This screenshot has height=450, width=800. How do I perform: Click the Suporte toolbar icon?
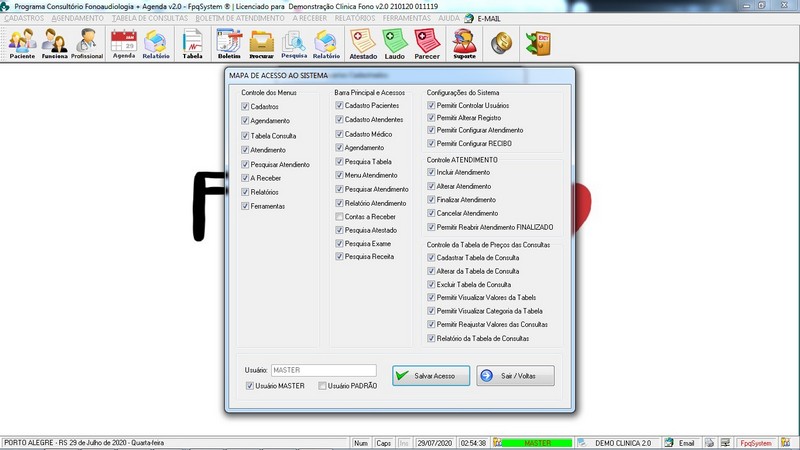coord(464,44)
